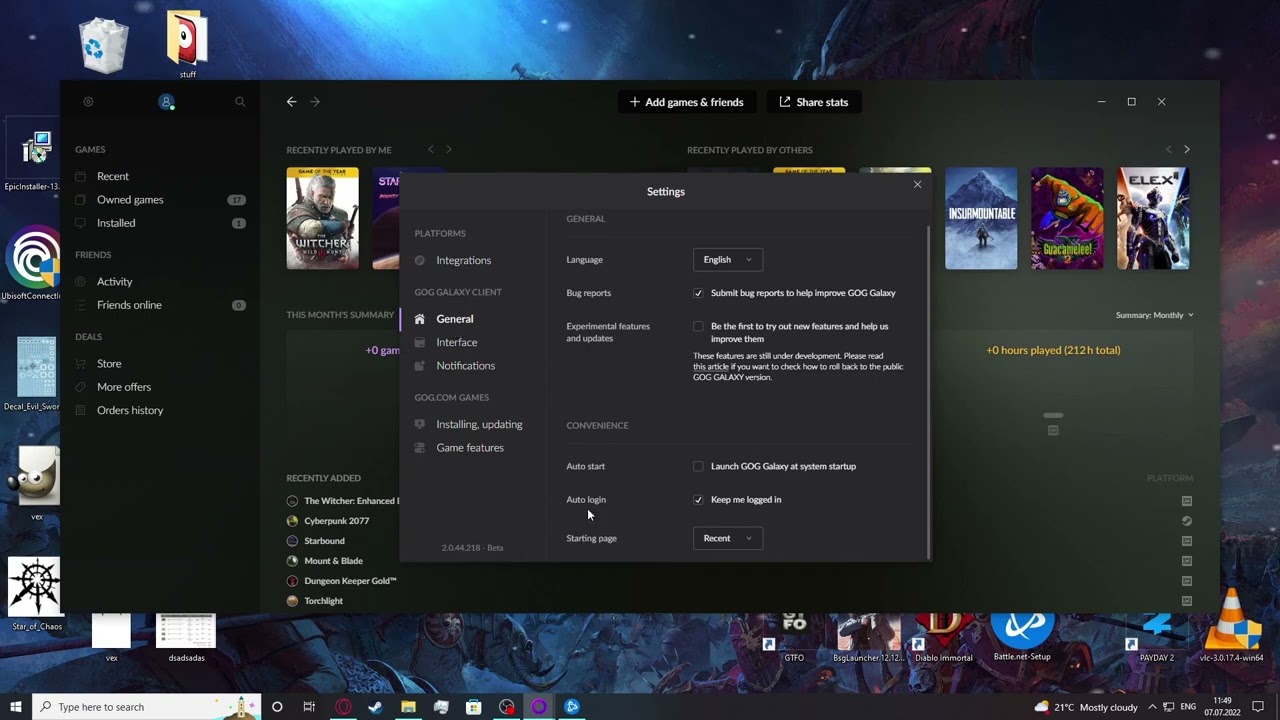The height and width of the screenshot is (720, 1280).
Task: Show next recently played by others
Action: pyautogui.click(x=1187, y=149)
